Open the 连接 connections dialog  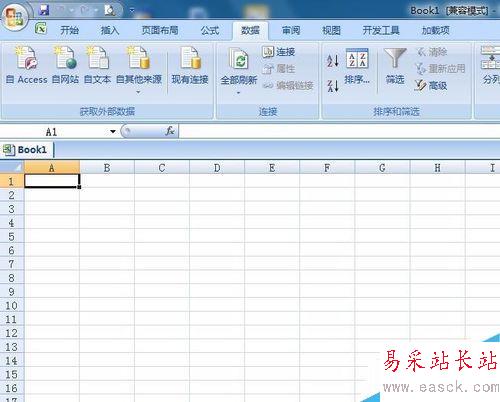(279, 52)
